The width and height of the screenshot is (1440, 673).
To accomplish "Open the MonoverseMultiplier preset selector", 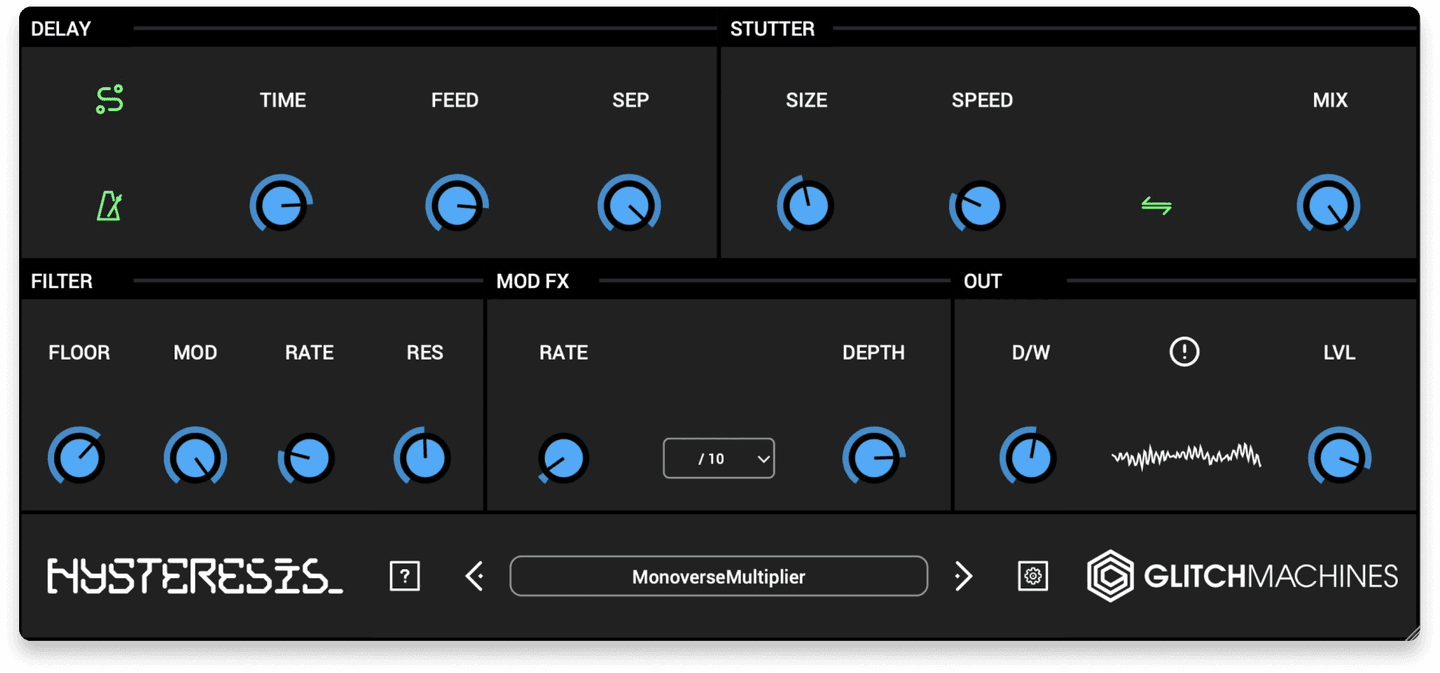I will coord(719,576).
